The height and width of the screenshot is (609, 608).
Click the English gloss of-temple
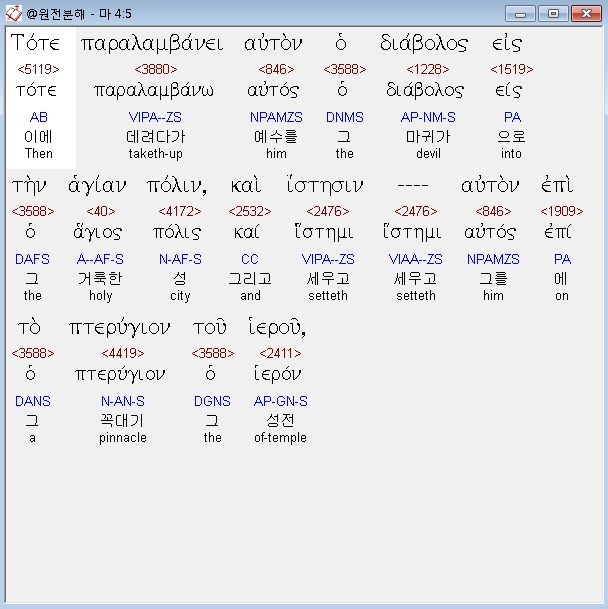click(280, 438)
